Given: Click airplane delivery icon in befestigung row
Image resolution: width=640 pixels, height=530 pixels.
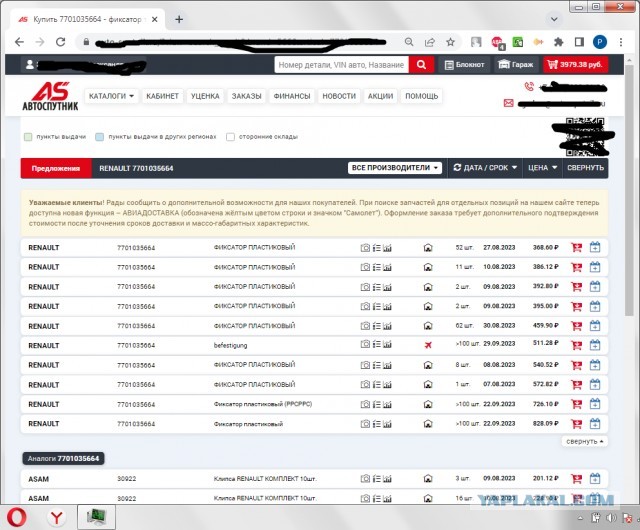Looking at the screenshot, I should tap(428, 345).
